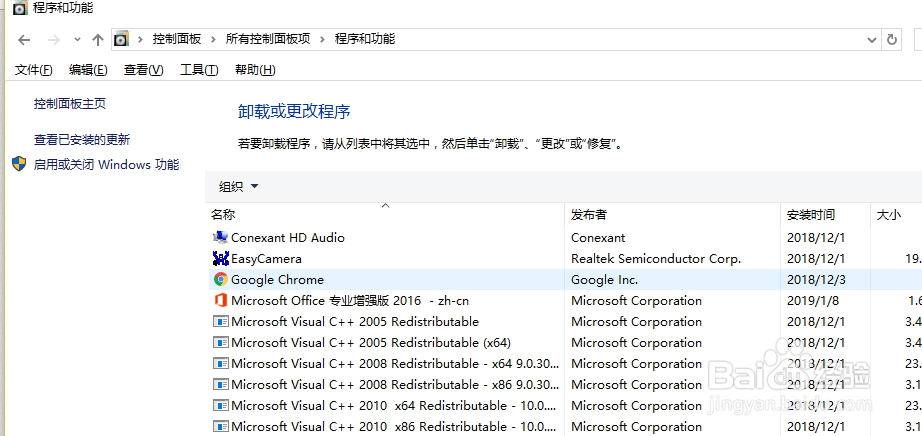
Task: Select Conexant HD Audio entry name
Action: [288, 238]
